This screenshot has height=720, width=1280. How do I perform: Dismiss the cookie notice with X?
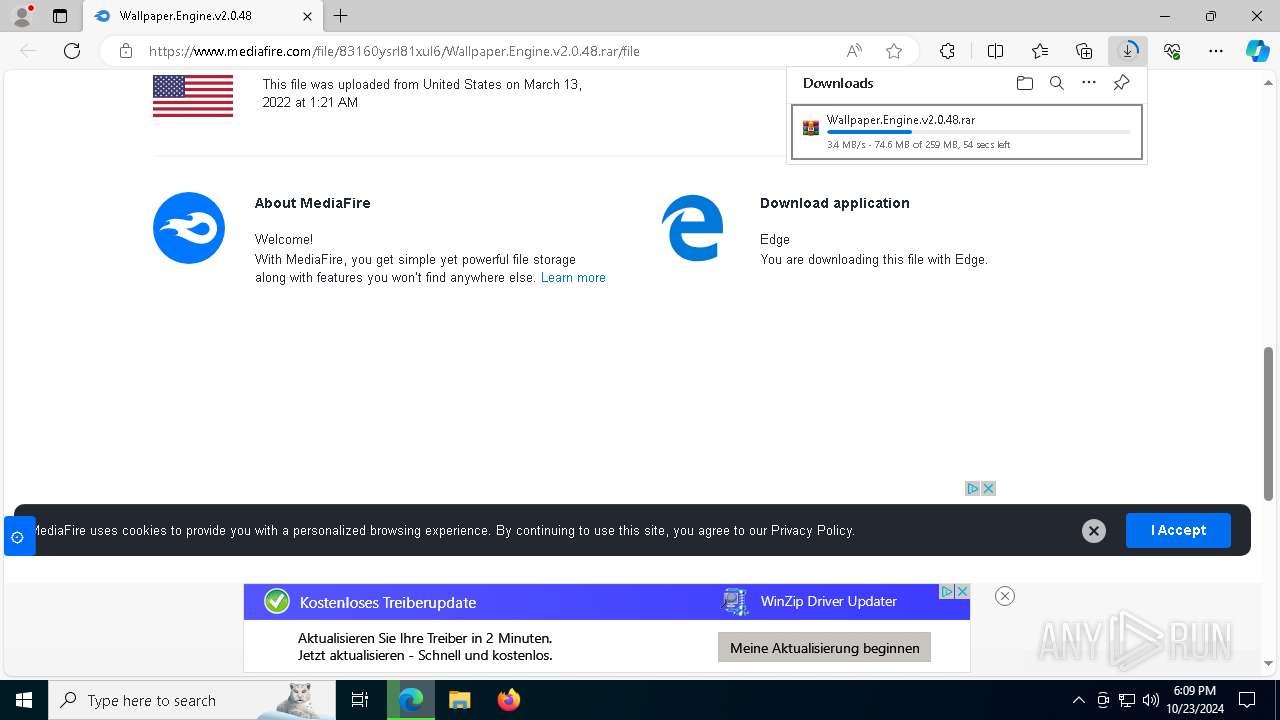[x=1094, y=531]
